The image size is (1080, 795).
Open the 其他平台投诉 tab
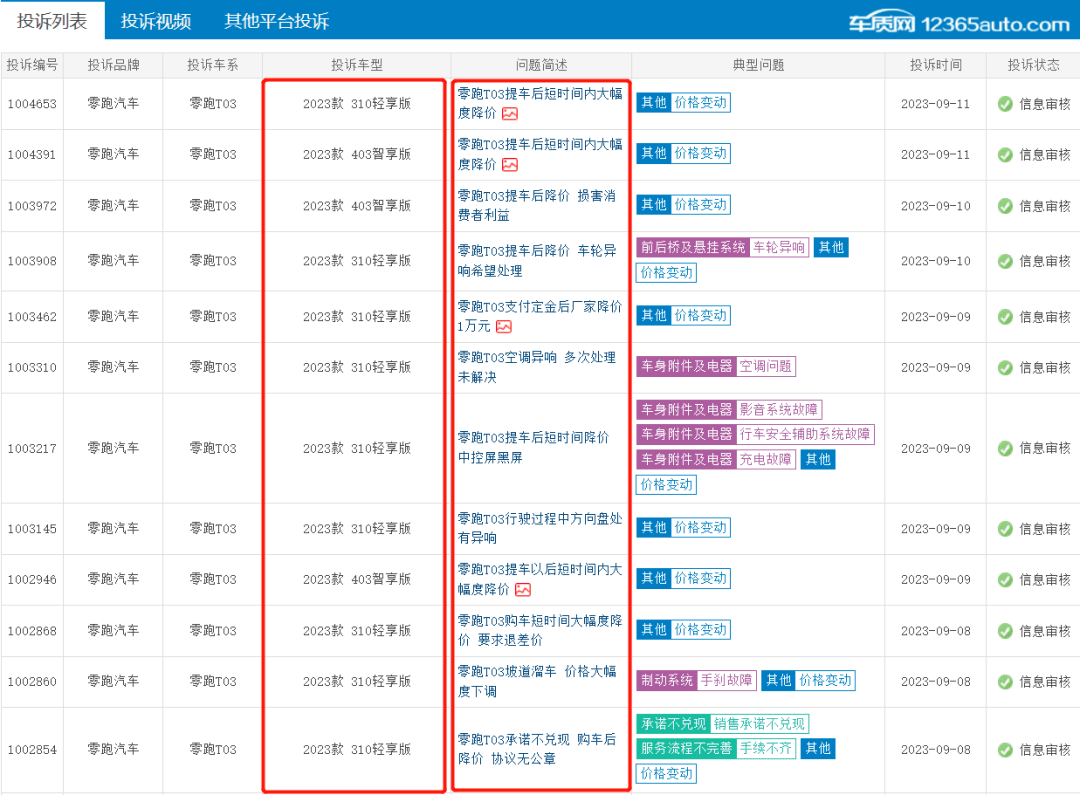277,20
